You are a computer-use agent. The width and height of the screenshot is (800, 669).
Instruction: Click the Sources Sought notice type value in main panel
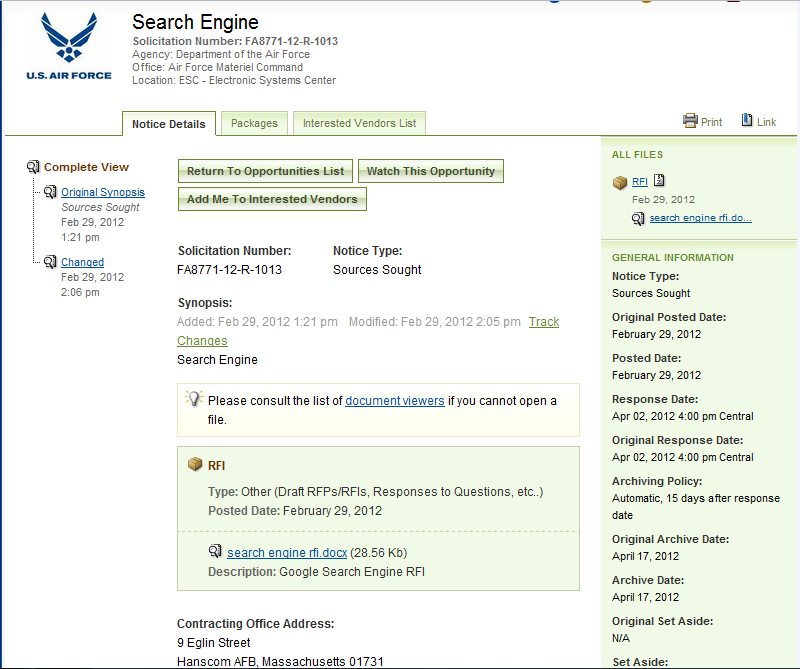pos(377,269)
